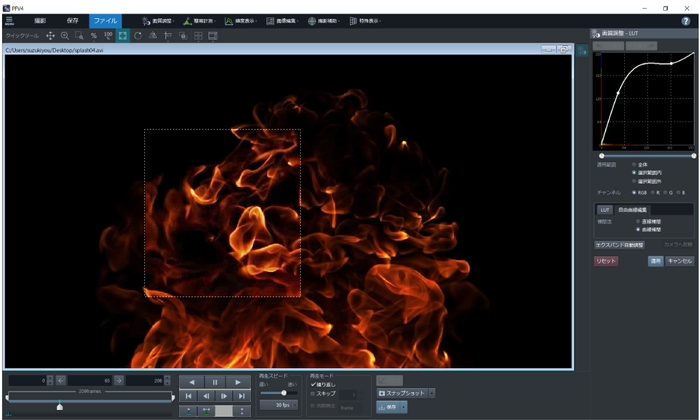Click the playback speed slider handle
Screen dimensions: 700x420
[284, 393]
